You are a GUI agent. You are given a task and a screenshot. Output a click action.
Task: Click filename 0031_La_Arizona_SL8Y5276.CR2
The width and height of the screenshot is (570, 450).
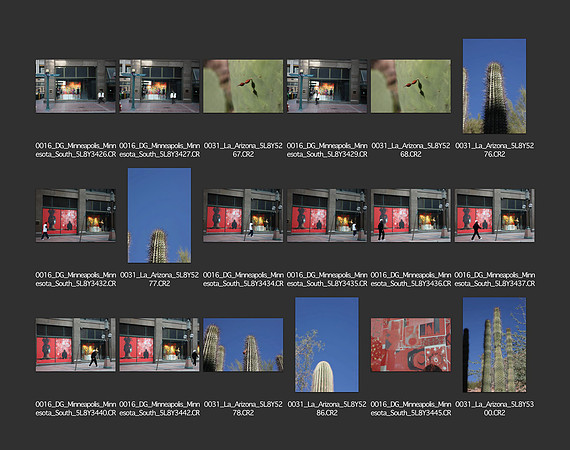(494, 150)
